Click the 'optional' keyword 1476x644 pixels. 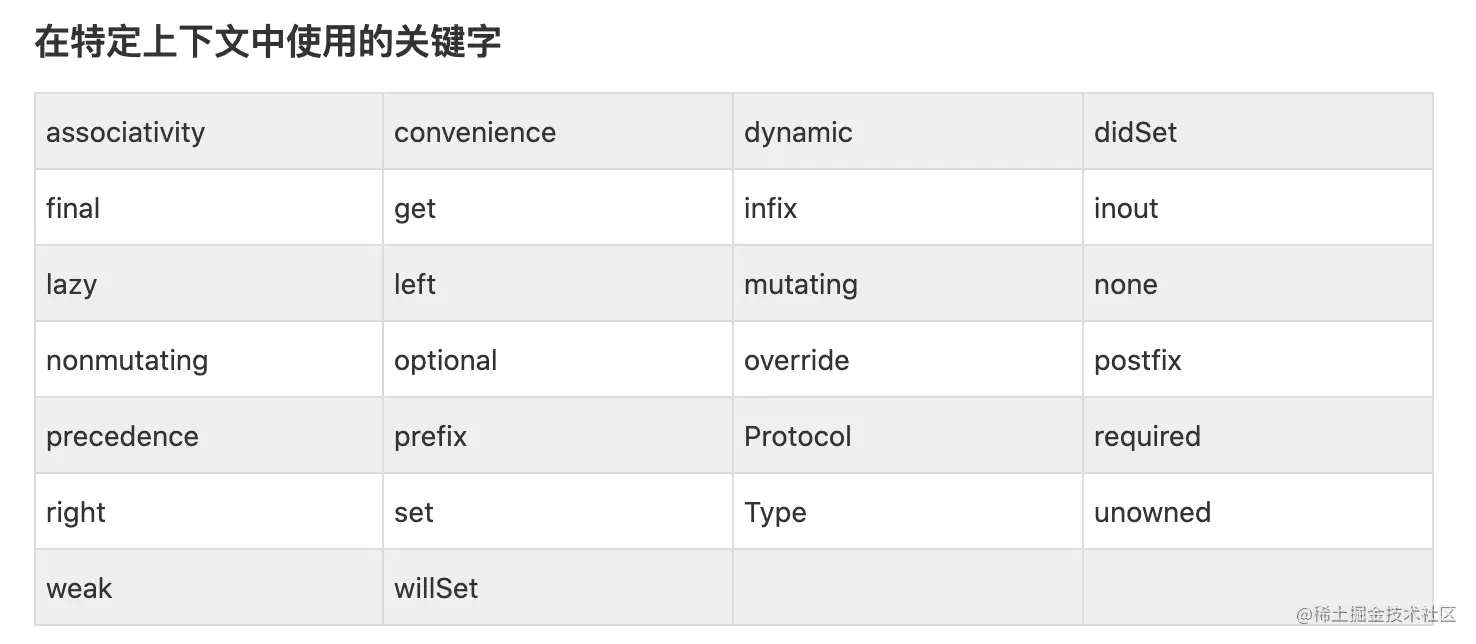[445, 361]
